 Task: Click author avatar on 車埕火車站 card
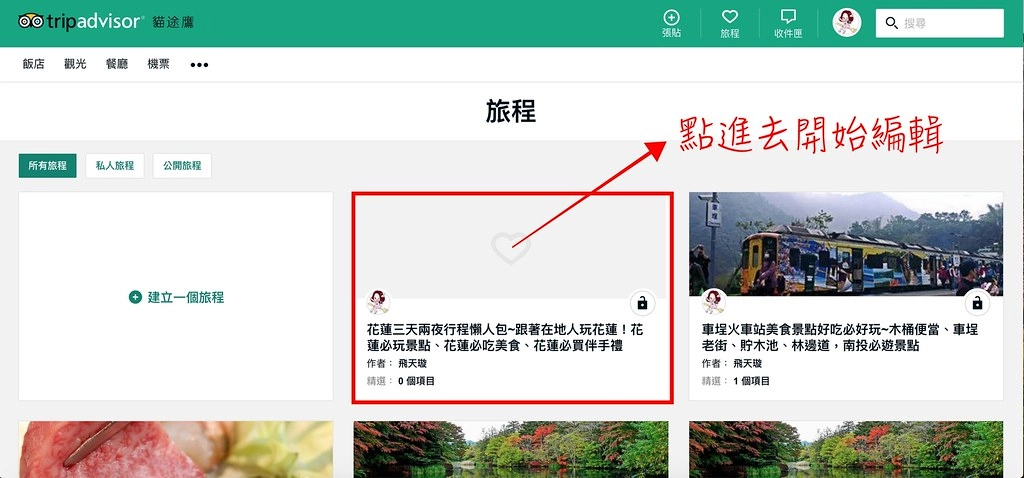point(714,302)
